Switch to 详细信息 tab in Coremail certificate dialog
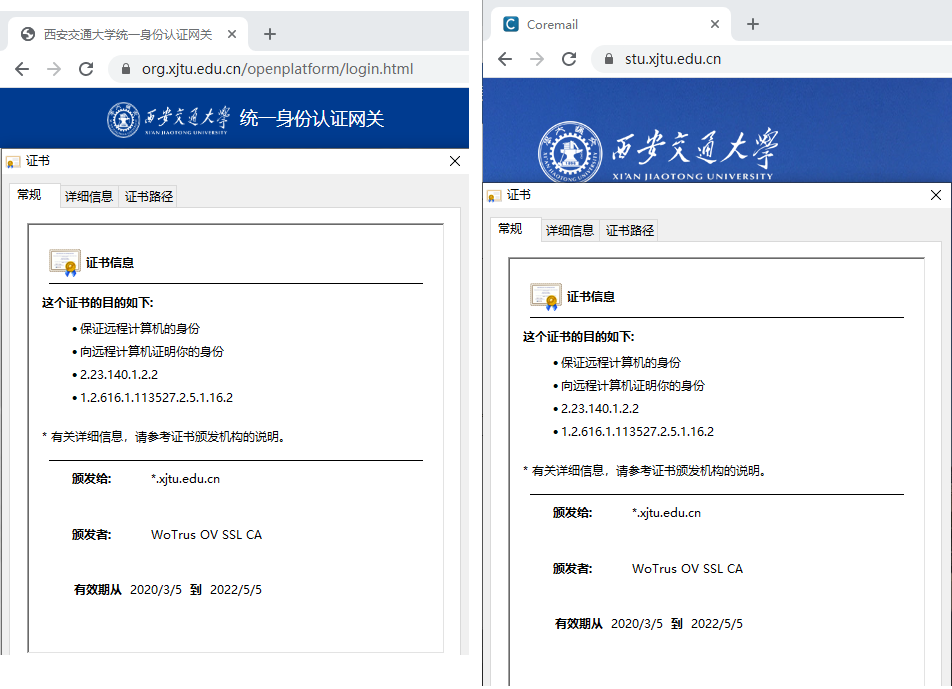952x689 pixels. (x=570, y=231)
